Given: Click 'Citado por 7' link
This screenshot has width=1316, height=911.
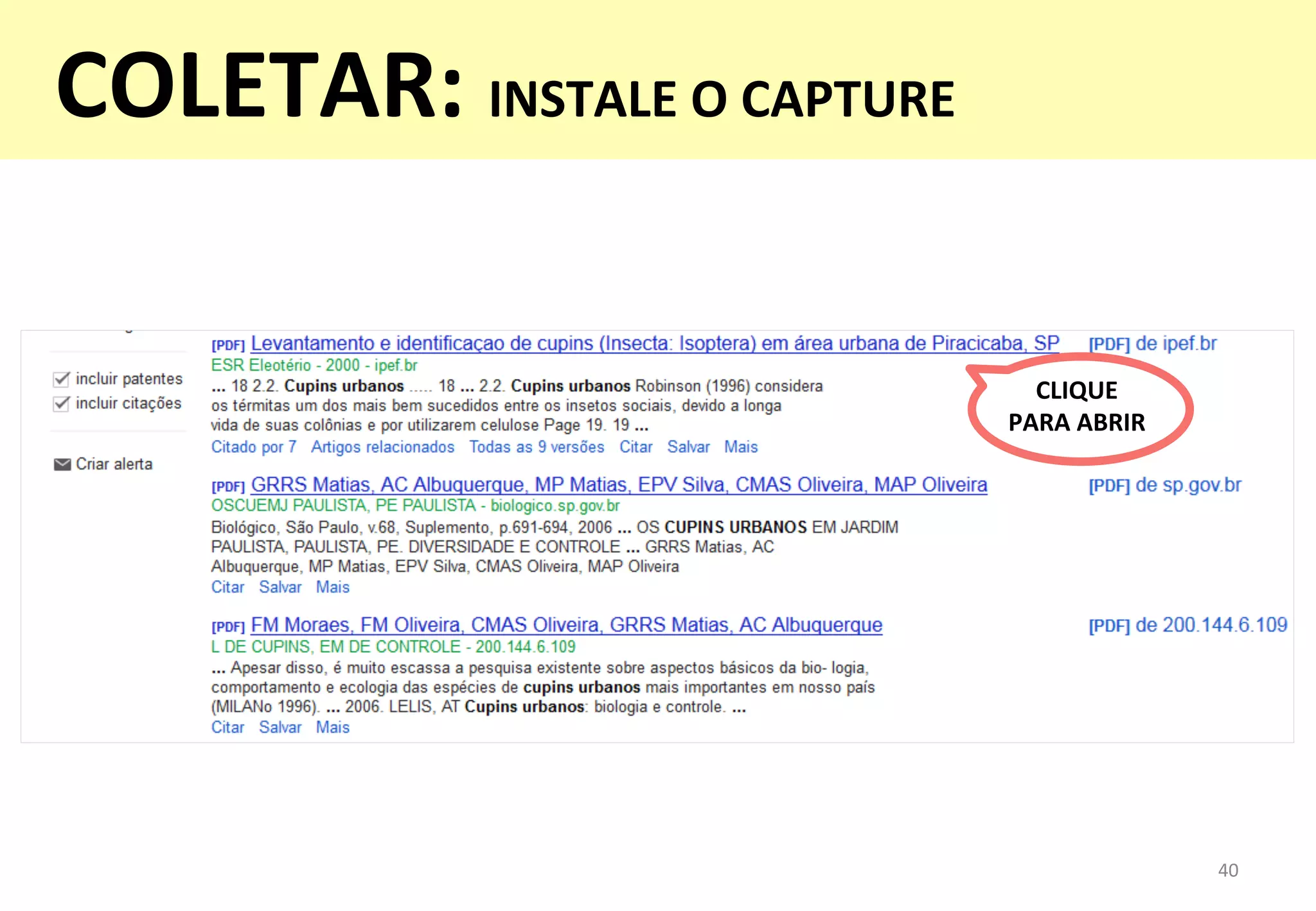Looking at the screenshot, I should click(254, 447).
